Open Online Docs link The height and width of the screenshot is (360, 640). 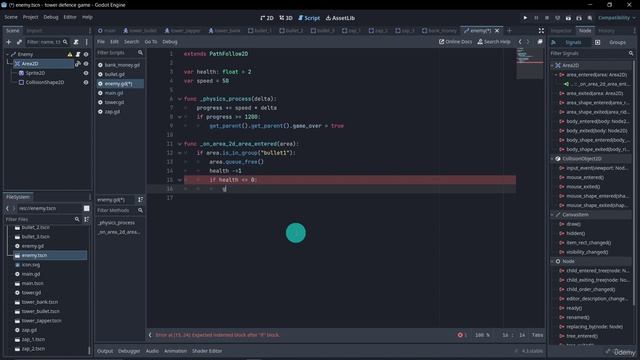tap(456, 42)
